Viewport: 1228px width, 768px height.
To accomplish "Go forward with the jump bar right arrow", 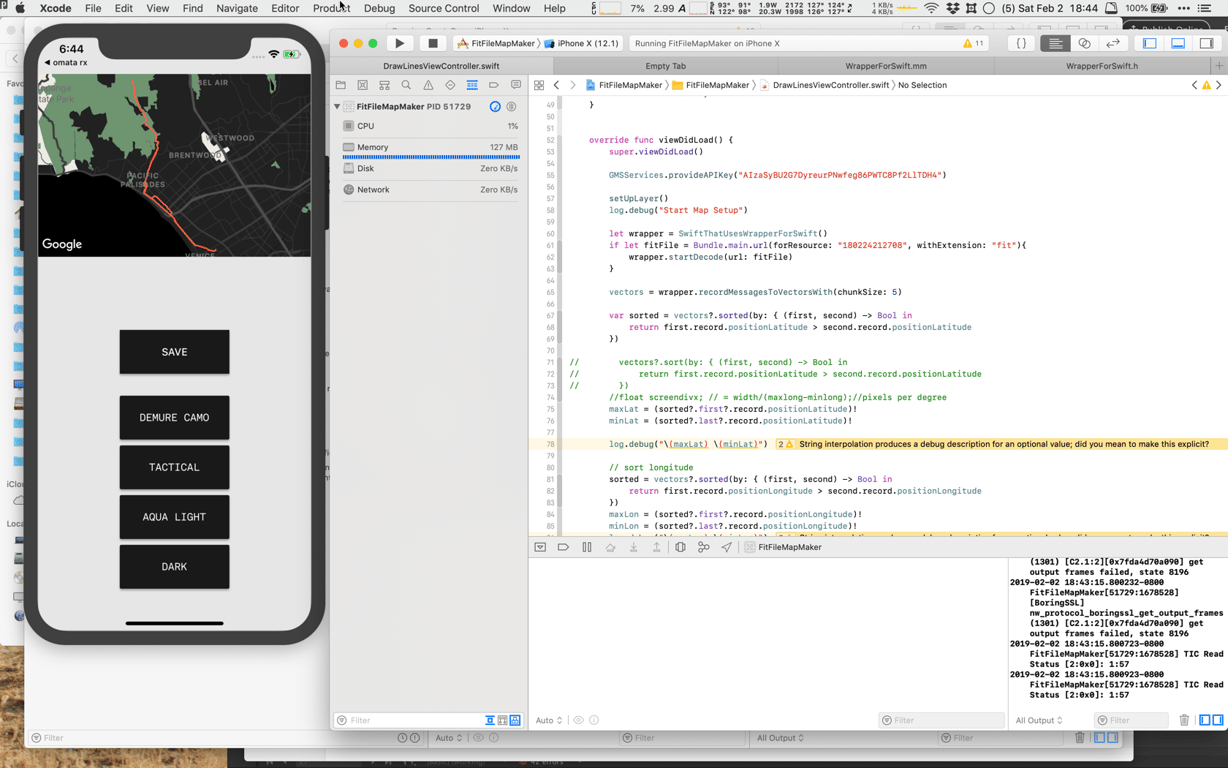I will tap(573, 86).
